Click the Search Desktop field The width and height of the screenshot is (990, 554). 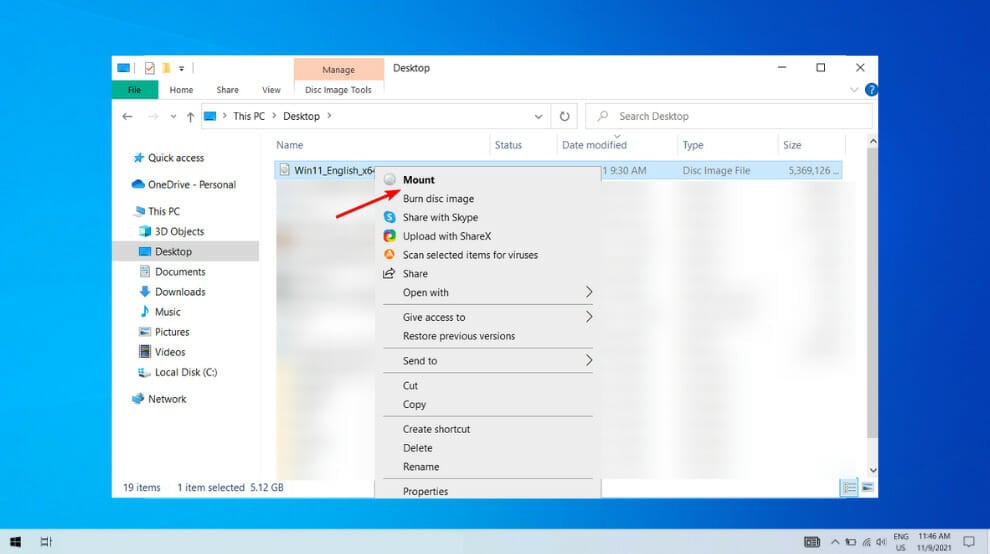729,116
